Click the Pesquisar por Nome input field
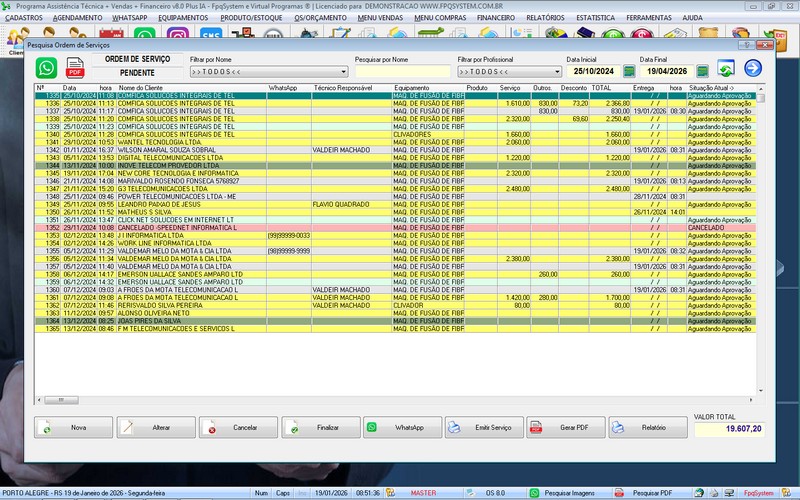 tap(403, 71)
